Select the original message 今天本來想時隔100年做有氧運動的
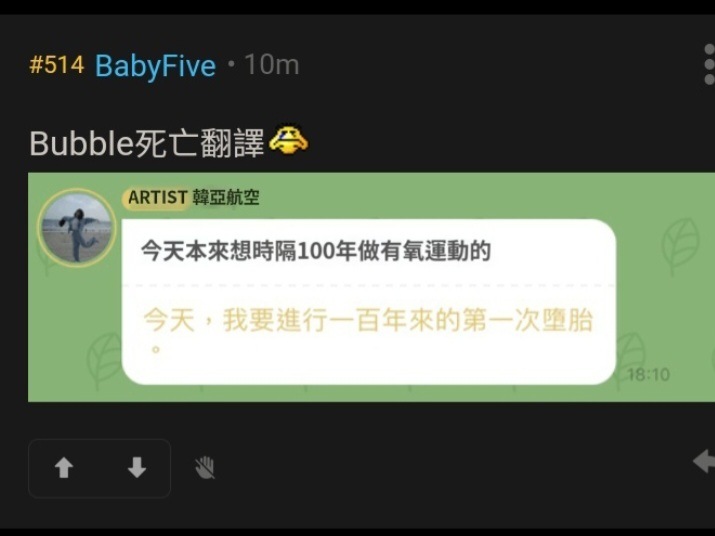Viewport: 715px width, 536px height. [x=316, y=251]
